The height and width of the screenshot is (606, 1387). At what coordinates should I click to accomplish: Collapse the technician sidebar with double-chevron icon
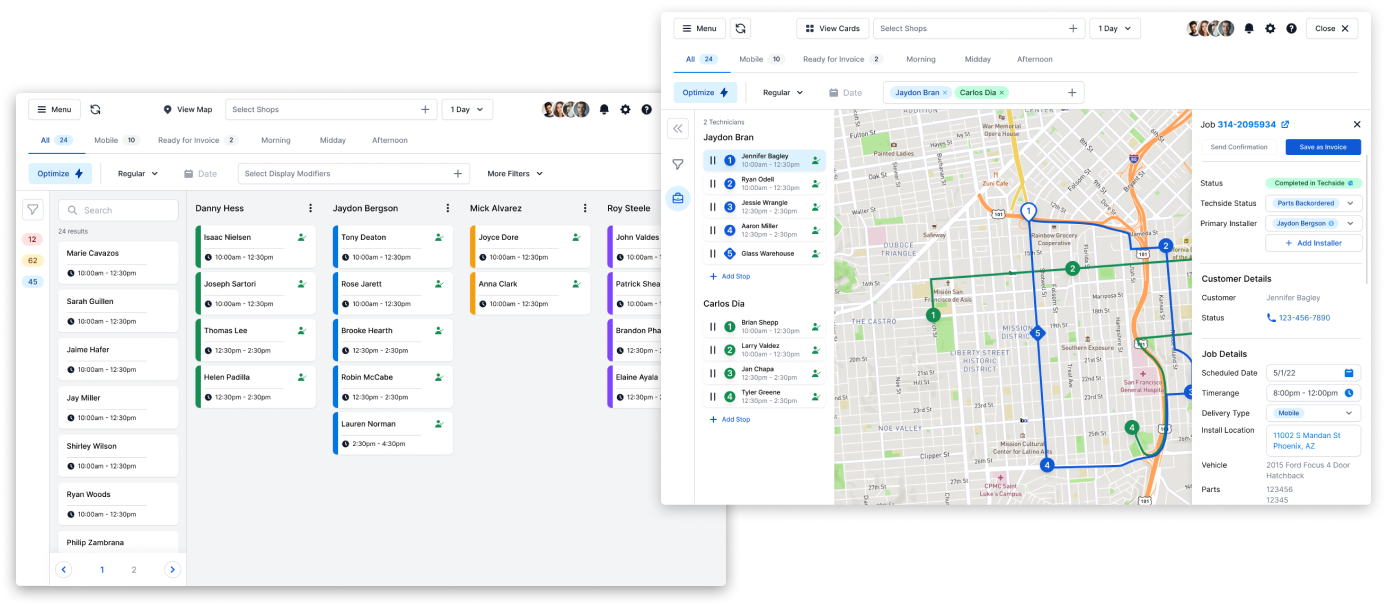678,128
